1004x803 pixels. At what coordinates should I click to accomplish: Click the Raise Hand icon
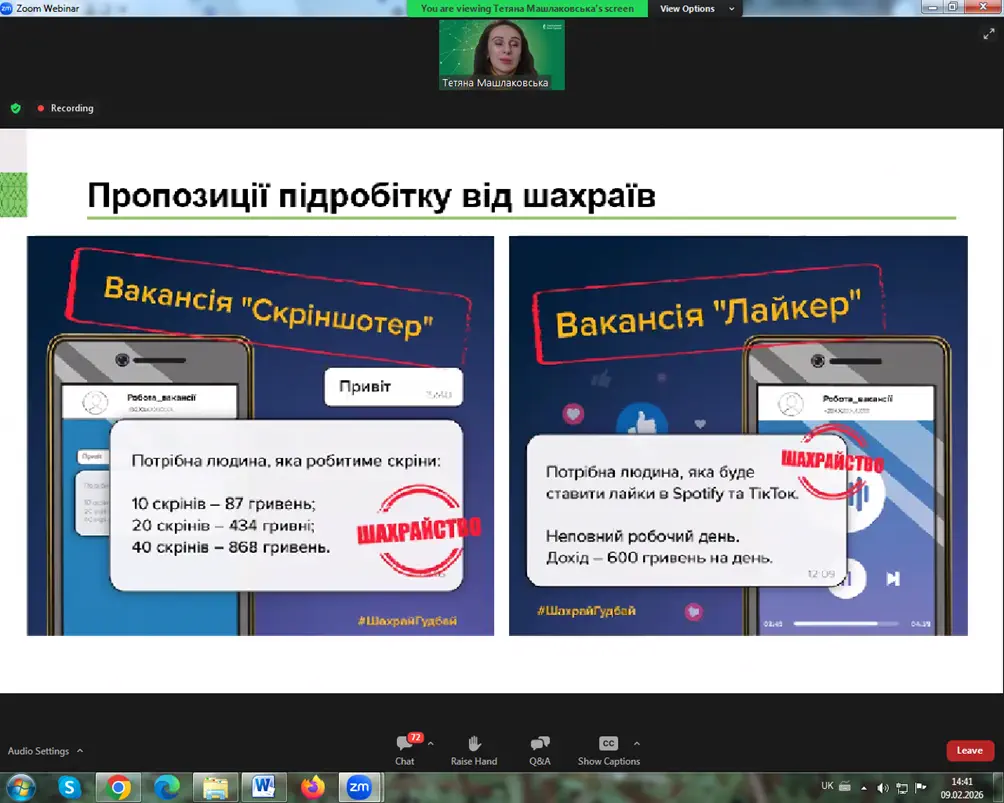[x=474, y=749]
